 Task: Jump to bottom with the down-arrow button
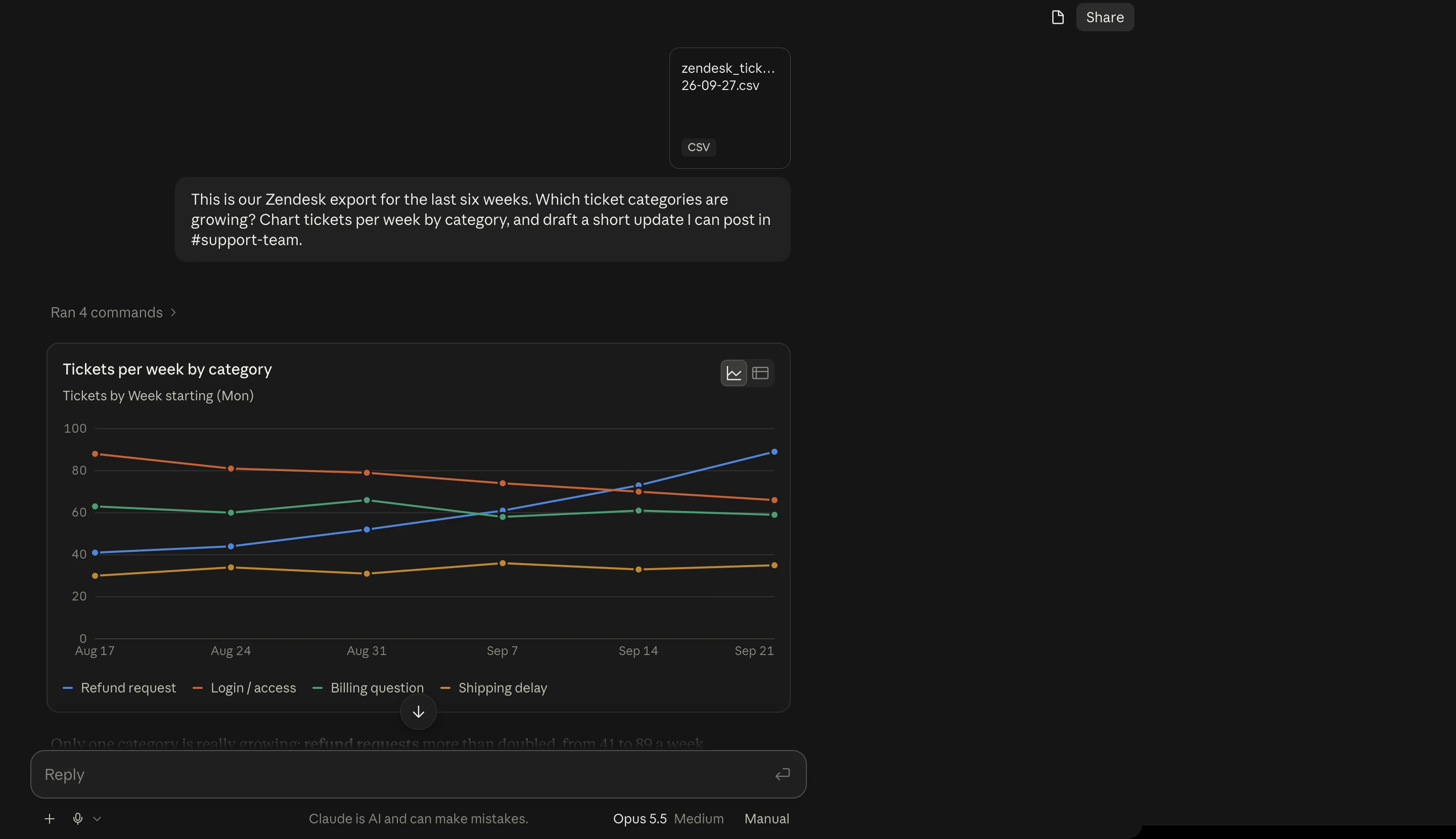[419, 712]
